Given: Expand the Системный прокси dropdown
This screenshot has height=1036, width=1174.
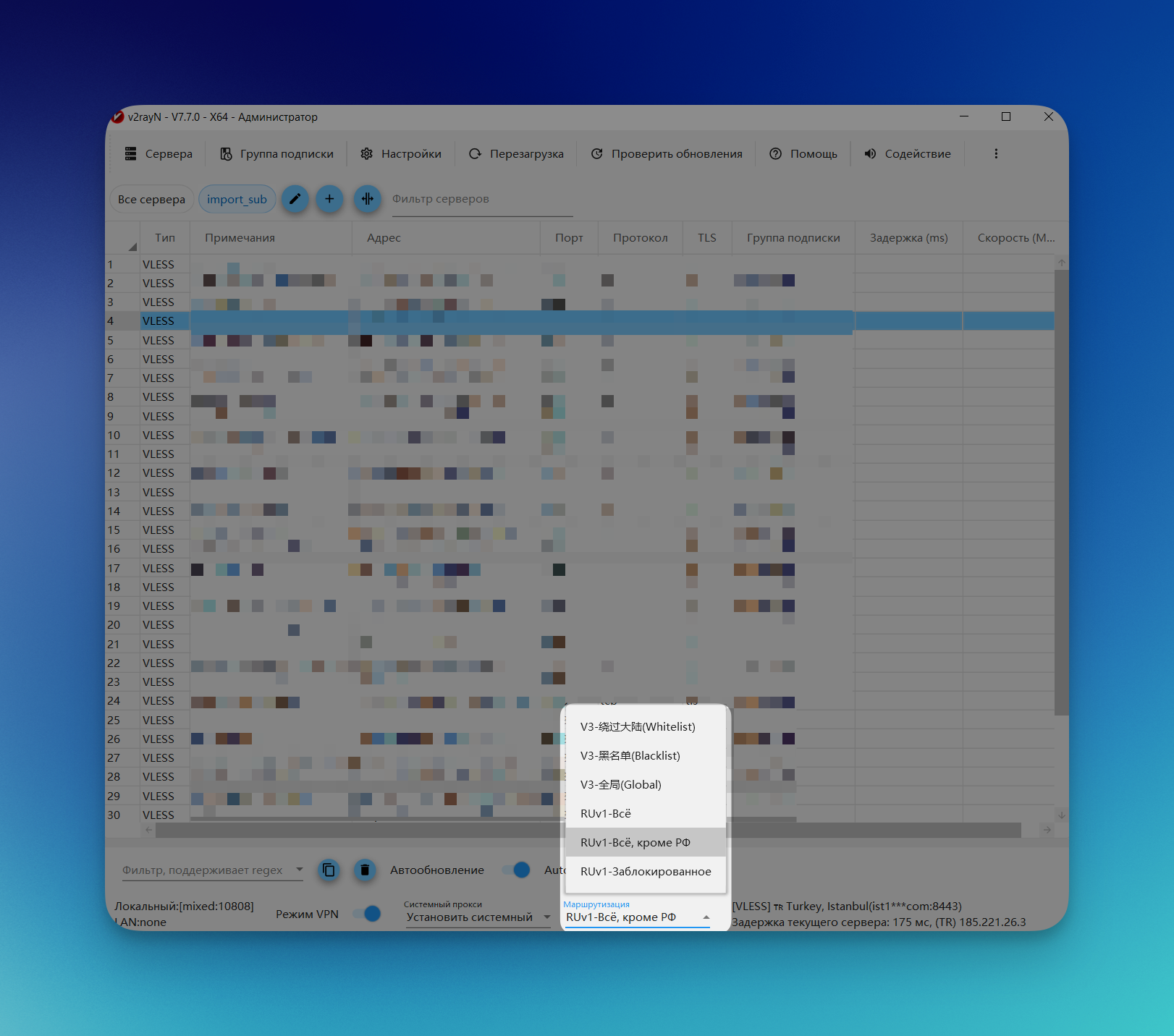Looking at the screenshot, I should point(478,917).
